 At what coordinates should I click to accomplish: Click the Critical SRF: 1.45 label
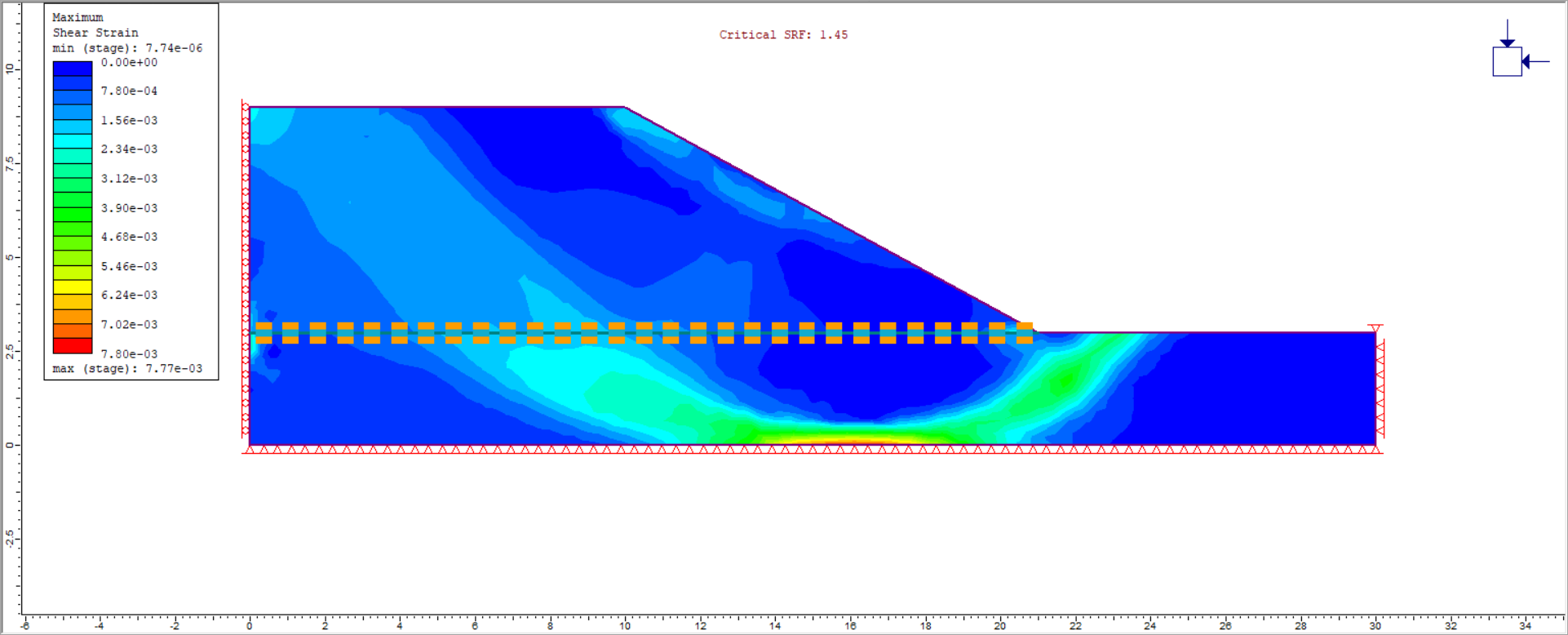point(782,35)
